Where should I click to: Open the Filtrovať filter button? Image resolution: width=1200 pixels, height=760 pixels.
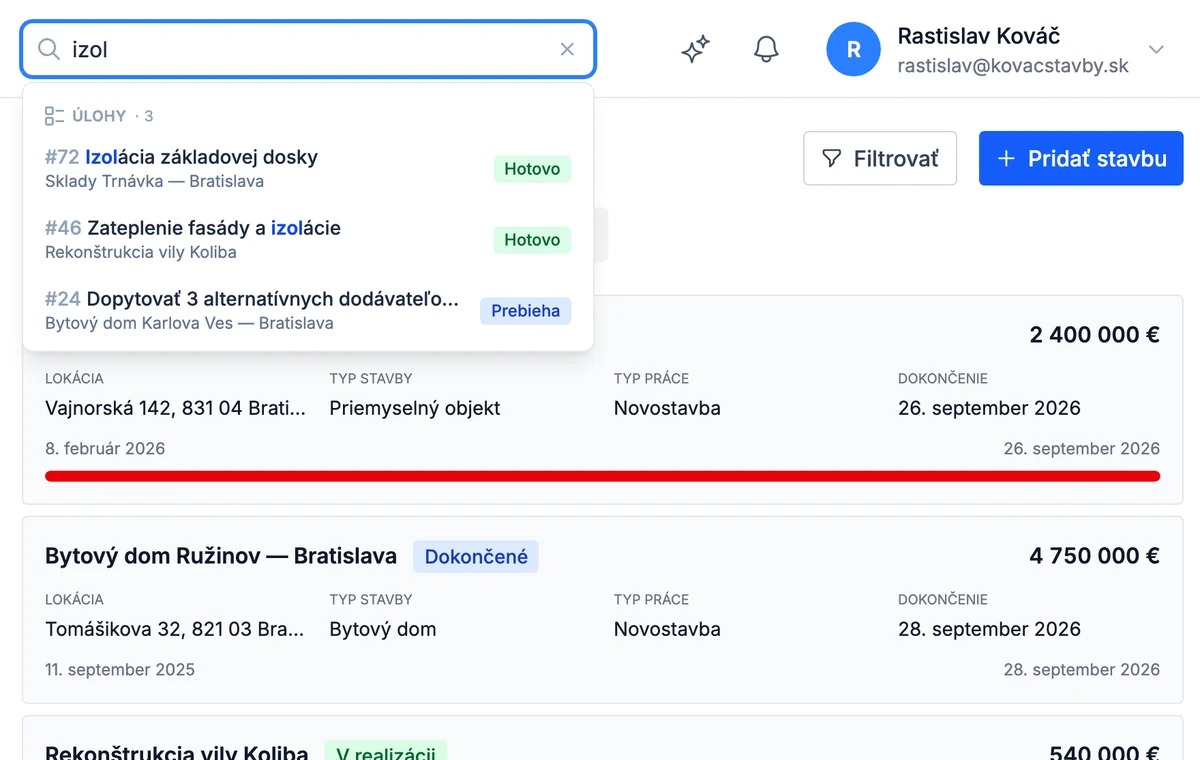[x=880, y=158]
